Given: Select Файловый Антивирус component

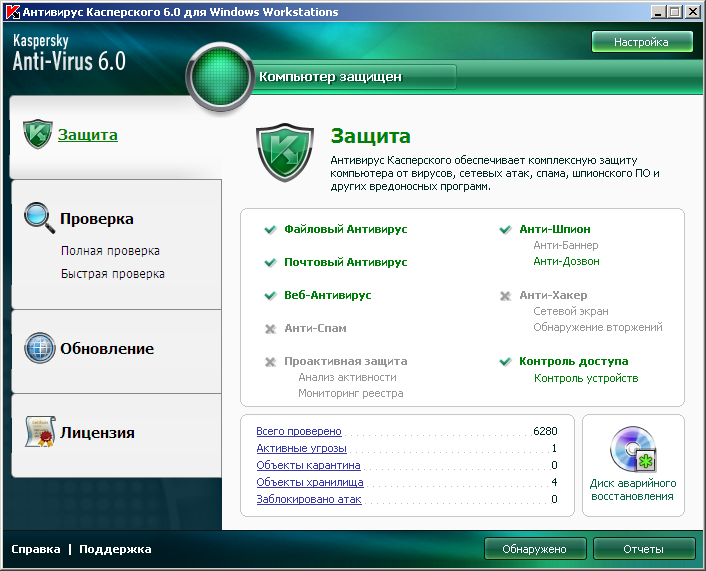Looking at the screenshot, I should coord(346,229).
